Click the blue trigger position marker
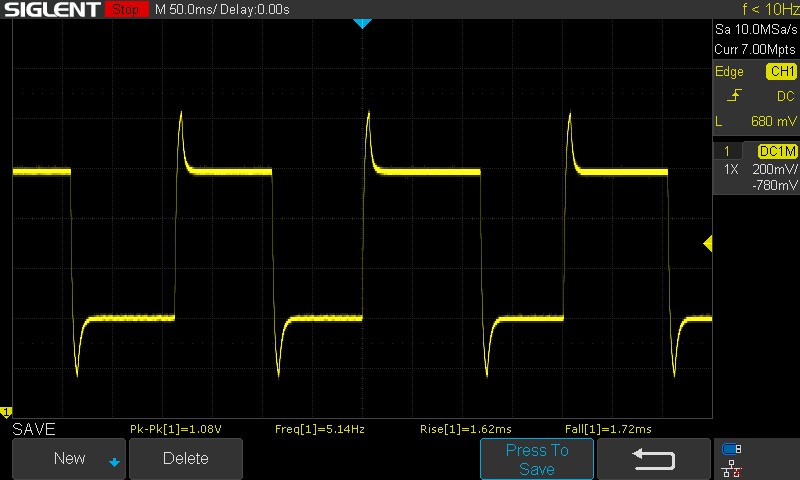 (362, 23)
